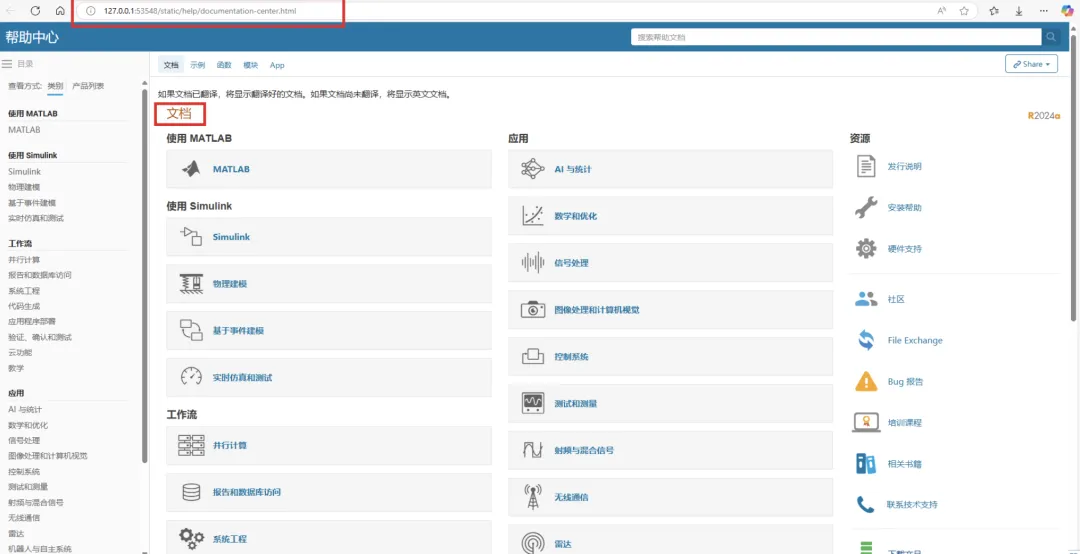The image size is (1080, 554).
Task: Open 应用程序部署 in sidebar
Action: tap(32, 321)
